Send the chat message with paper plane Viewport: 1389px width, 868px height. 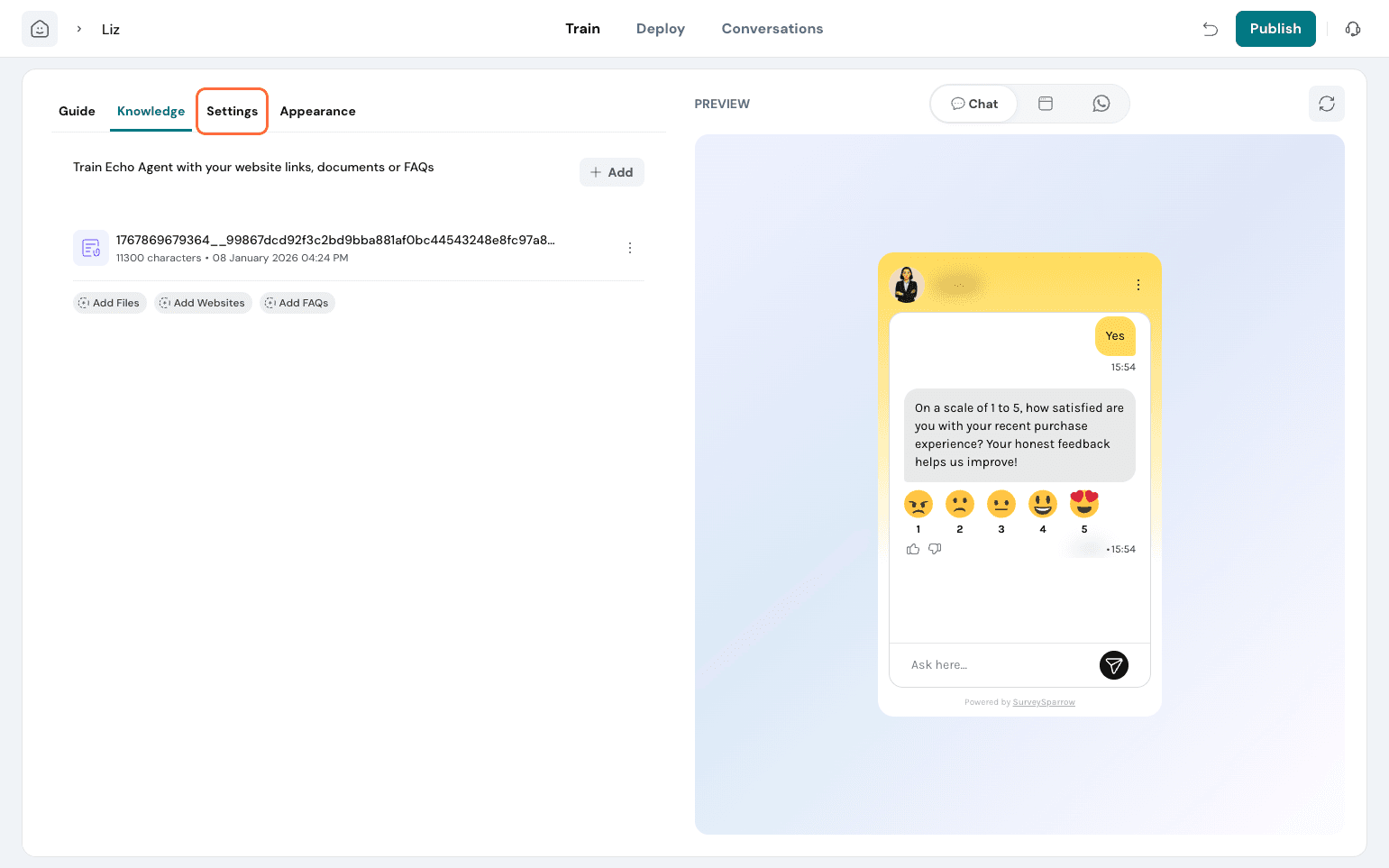pyautogui.click(x=1113, y=665)
